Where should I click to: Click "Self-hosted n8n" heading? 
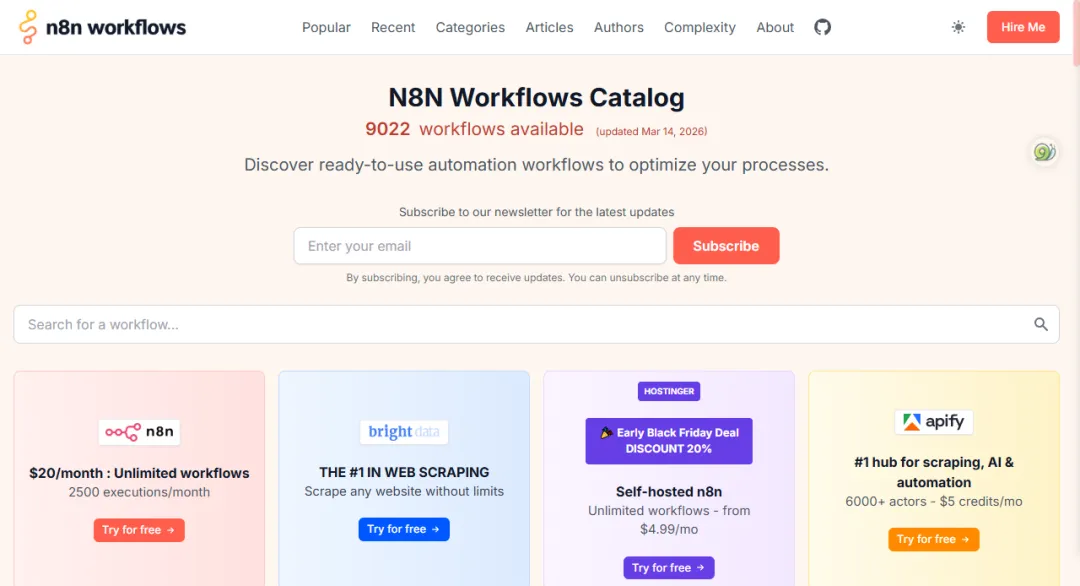point(669,492)
